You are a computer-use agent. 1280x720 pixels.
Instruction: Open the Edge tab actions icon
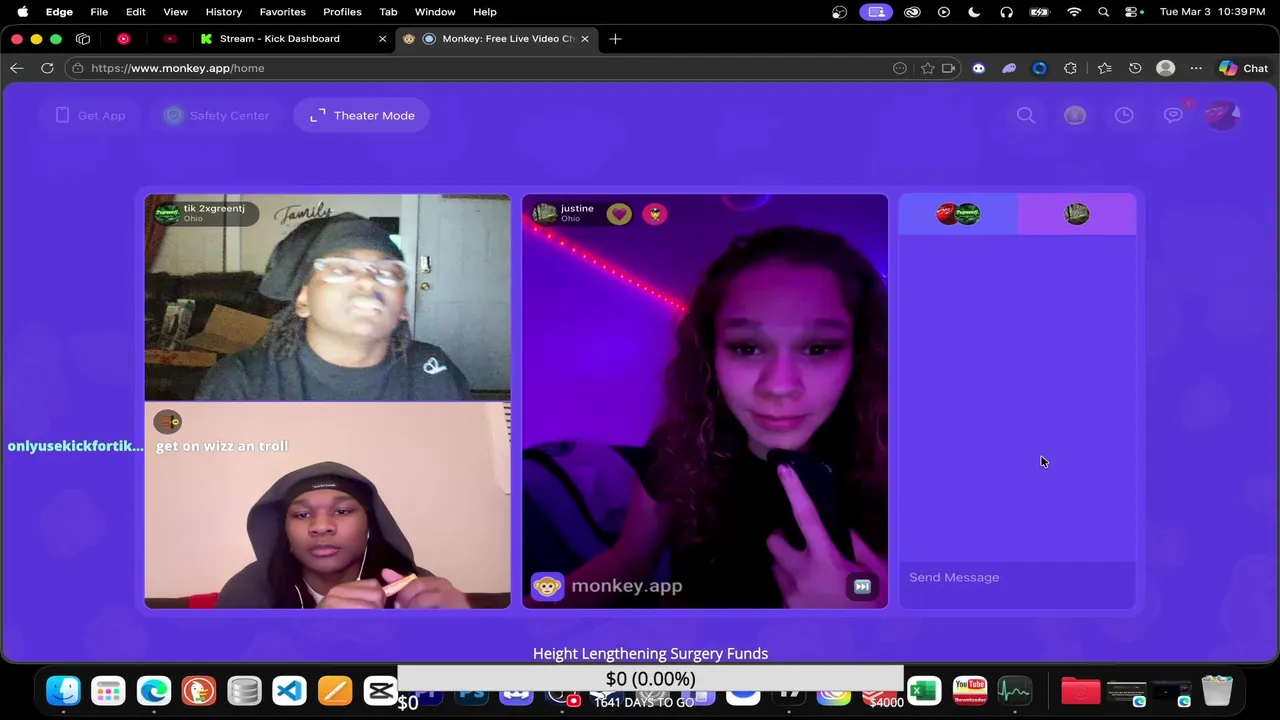point(83,39)
